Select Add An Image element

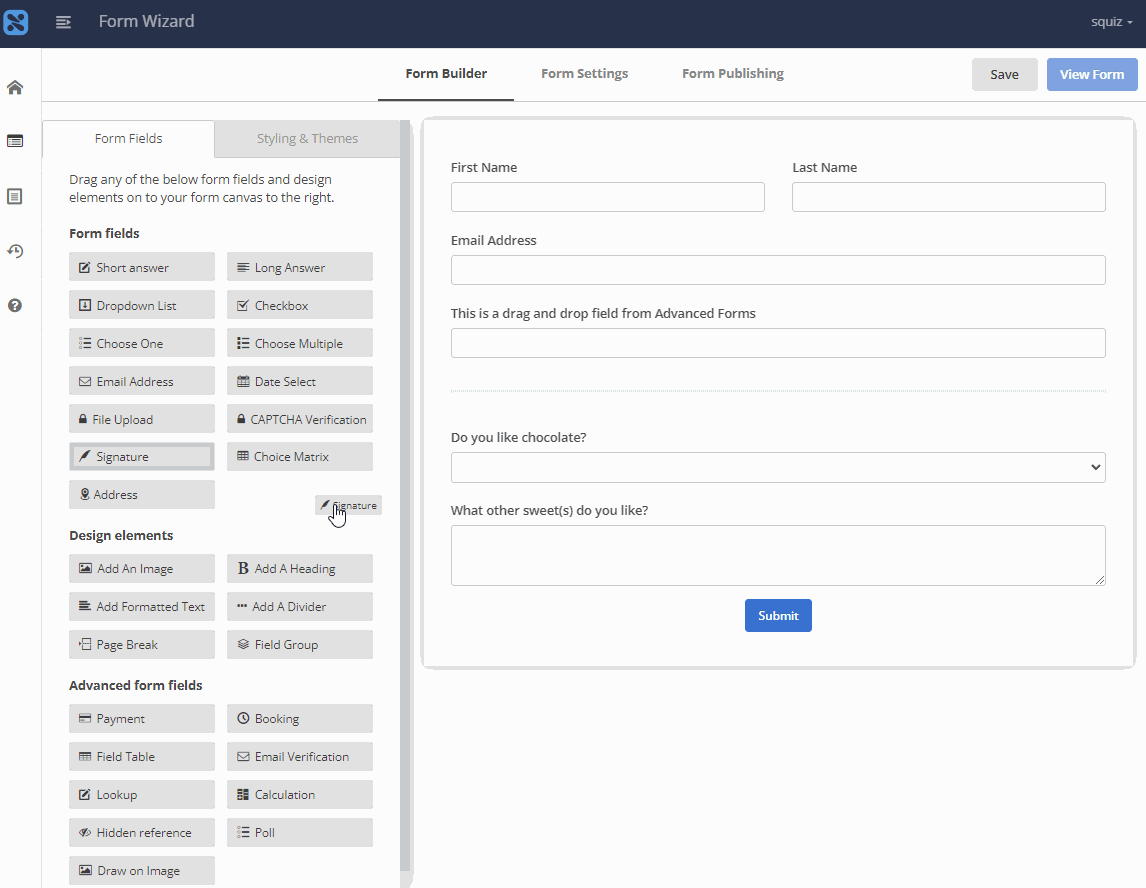[x=142, y=569]
